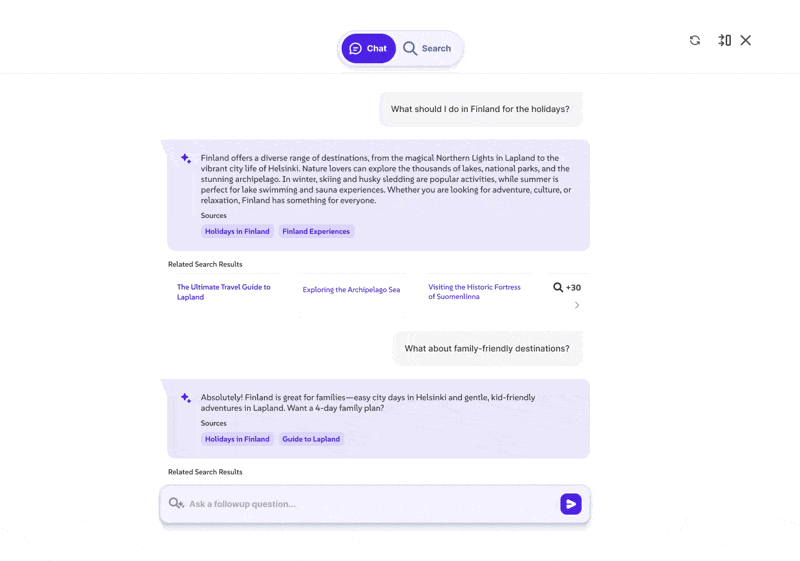
Task: Click the send message arrow button
Action: [571, 504]
